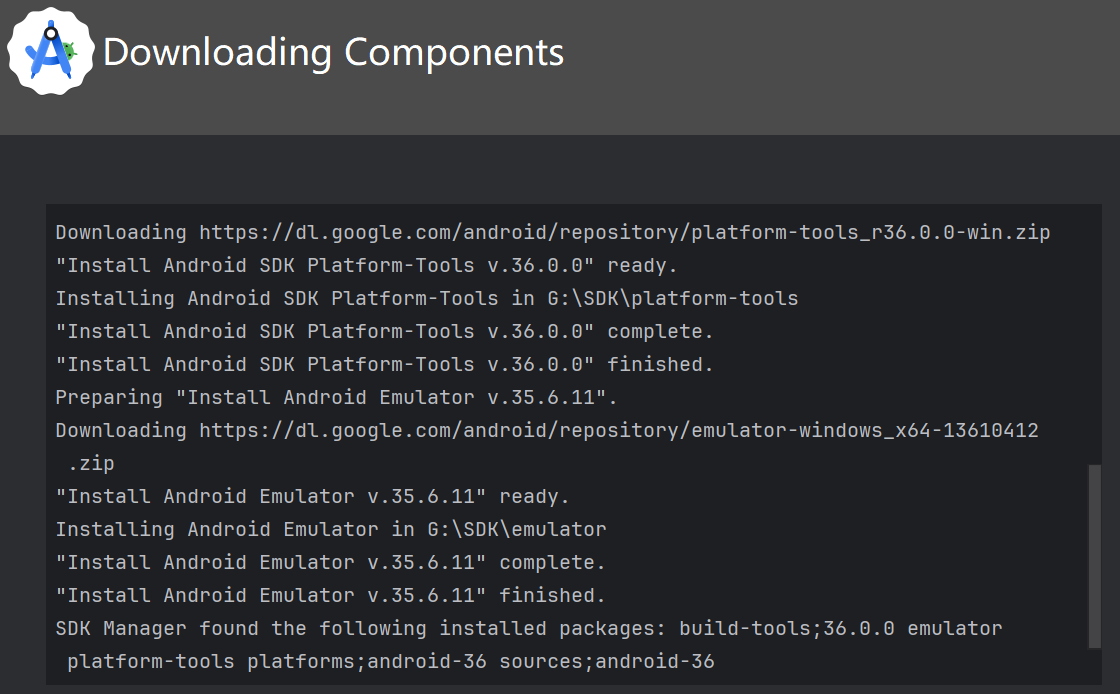This screenshot has width=1120, height=694.
Task: Click the platform-tools platforms;android-36 line
Action: click(x=391, y=661)
